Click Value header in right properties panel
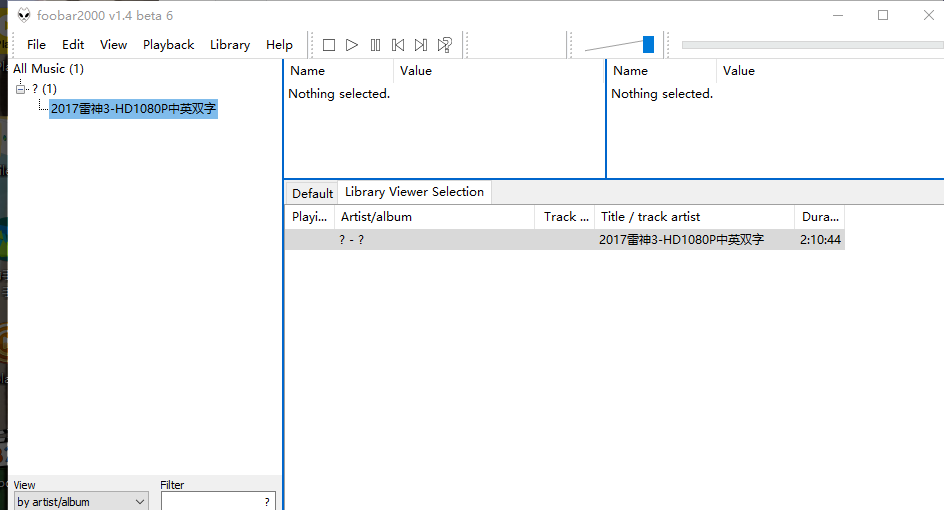 [x=831, y=71]
